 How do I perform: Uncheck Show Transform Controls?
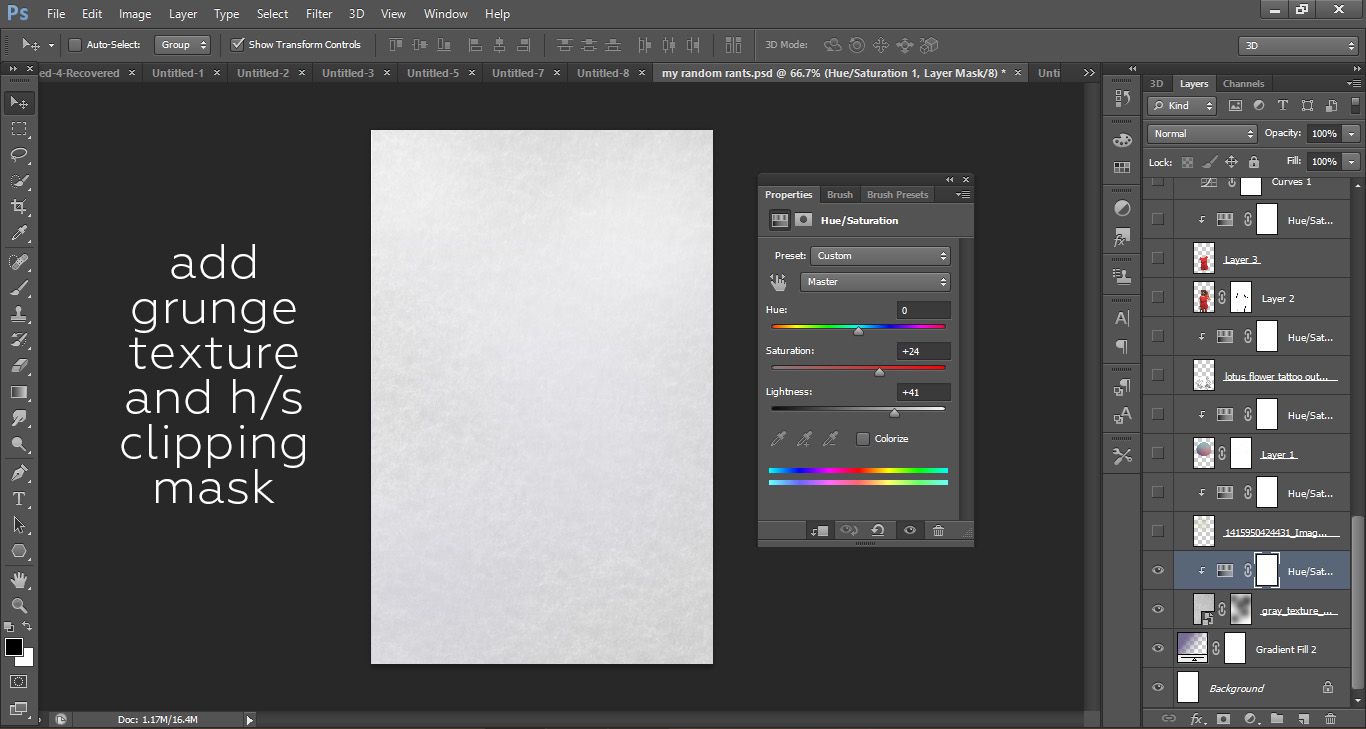[x=237, y=44]
